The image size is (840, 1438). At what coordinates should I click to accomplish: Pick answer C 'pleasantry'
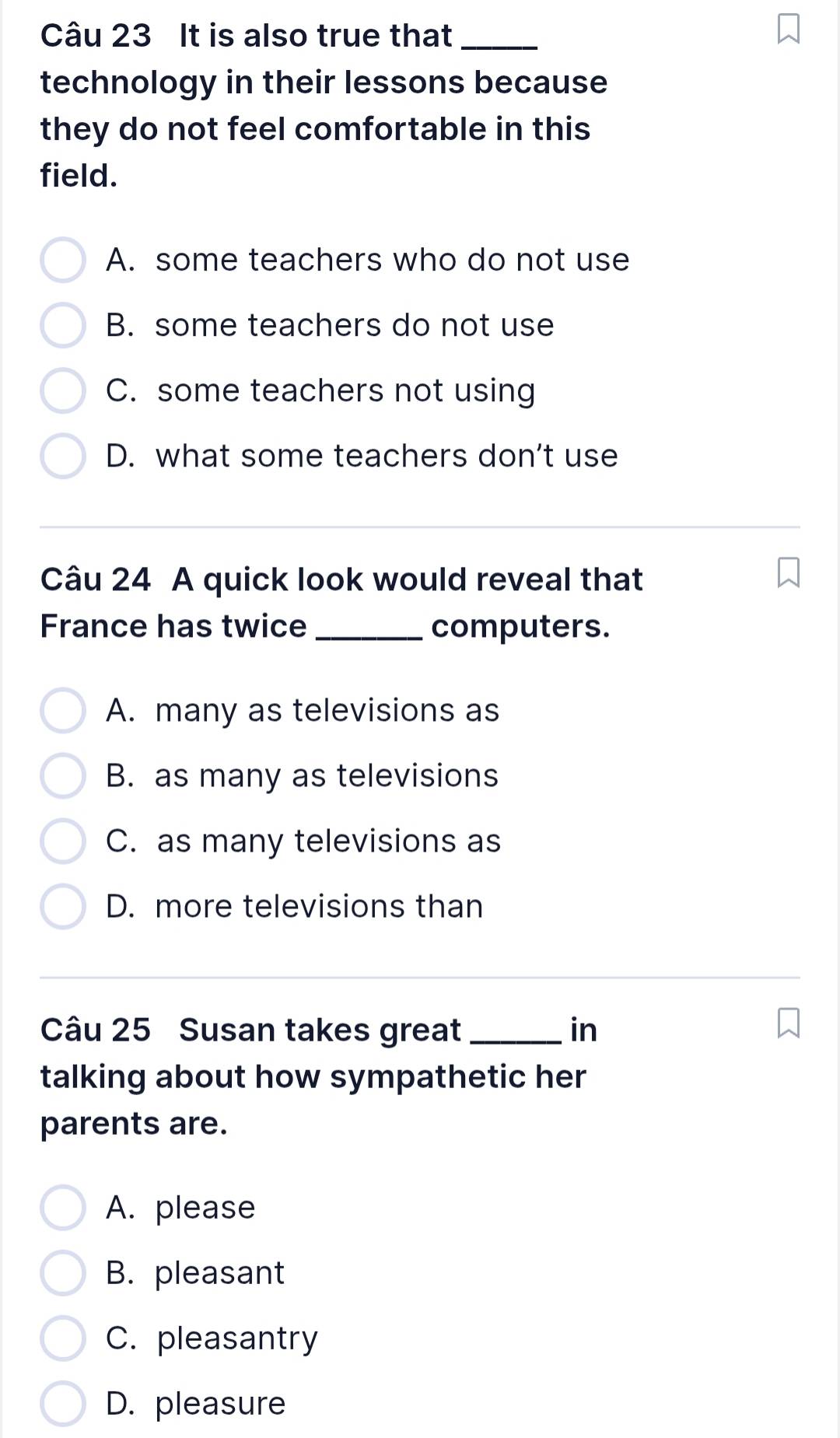pyautogui.click(x=63, y=1338)
